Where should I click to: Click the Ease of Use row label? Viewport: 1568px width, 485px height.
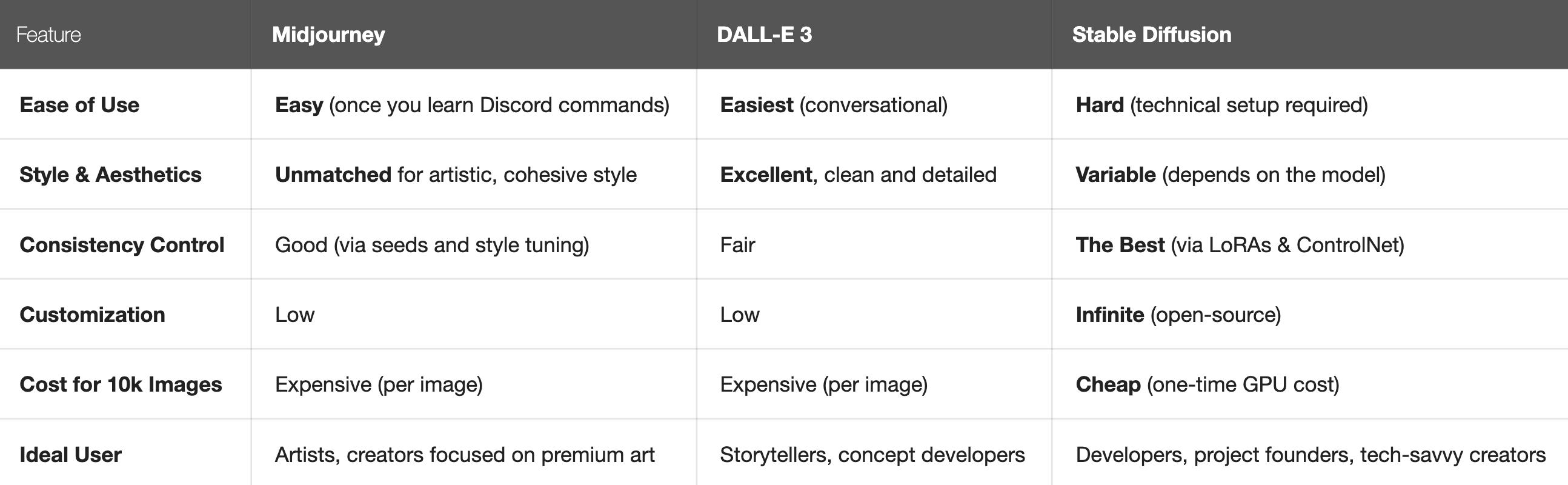click(80, 105)
